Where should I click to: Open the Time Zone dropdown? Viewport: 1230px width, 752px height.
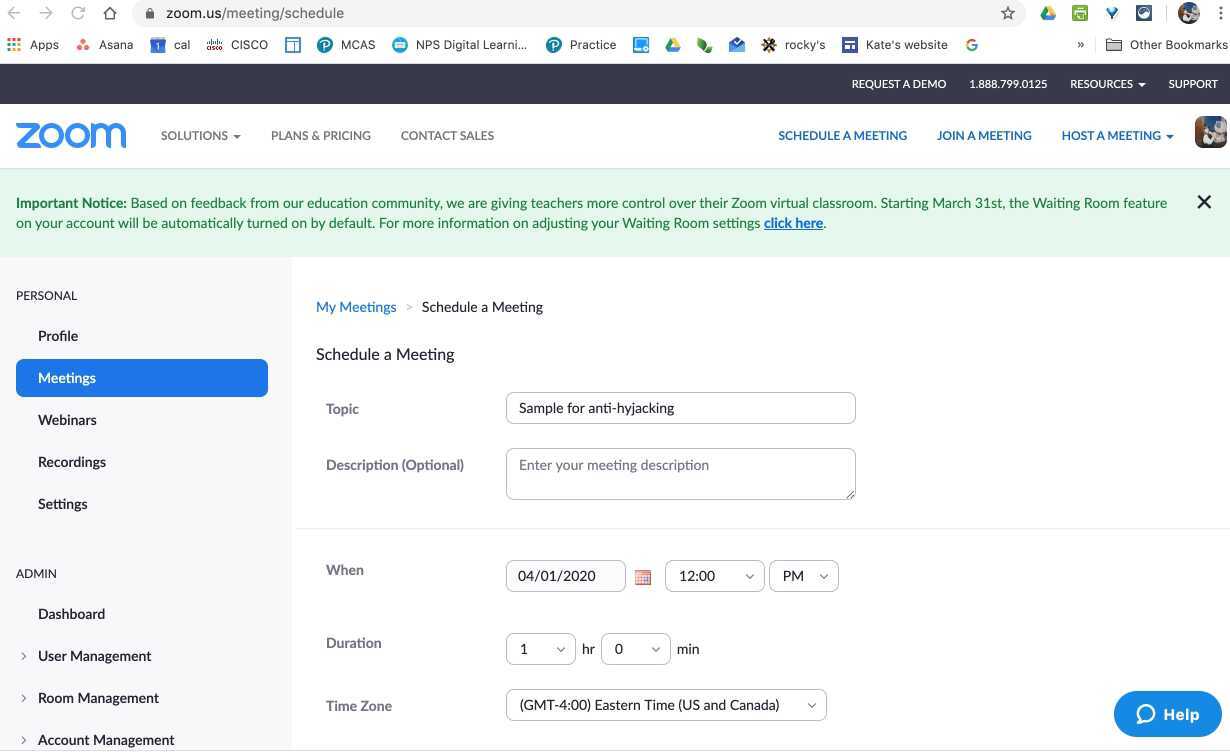click(666, 705)
